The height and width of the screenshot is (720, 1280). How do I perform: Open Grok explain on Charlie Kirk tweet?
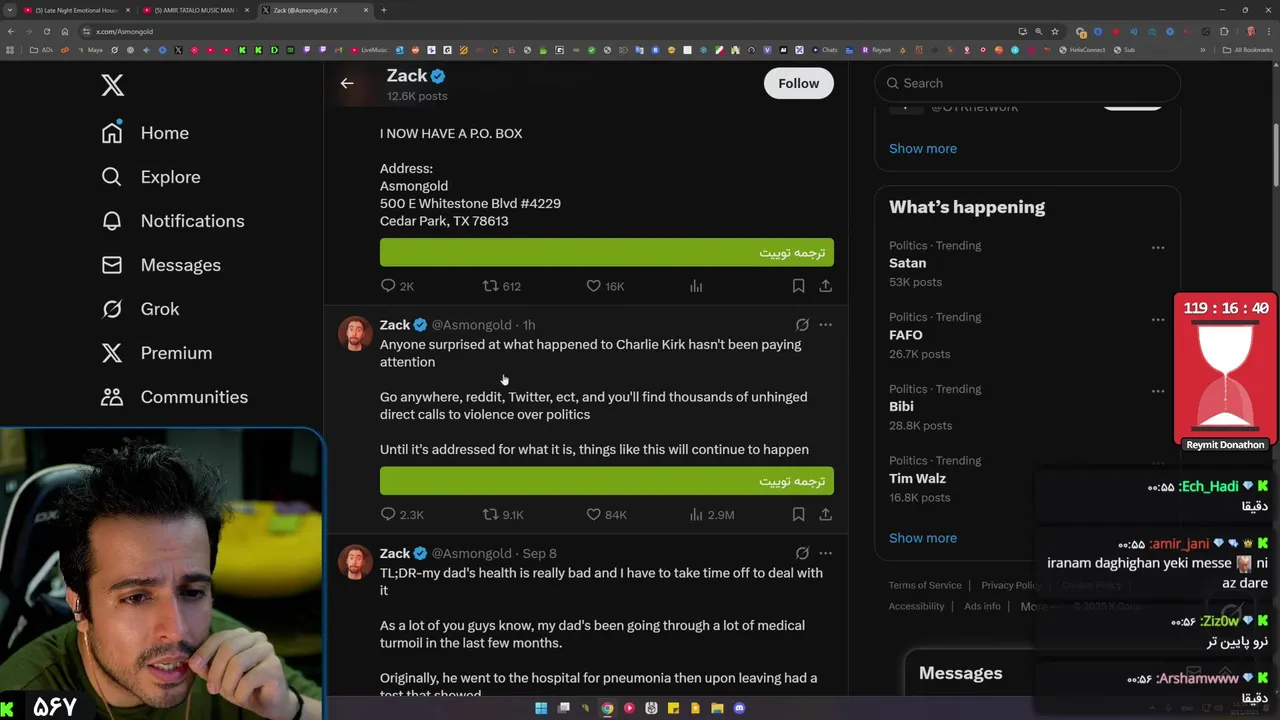(x=802, y=325)
